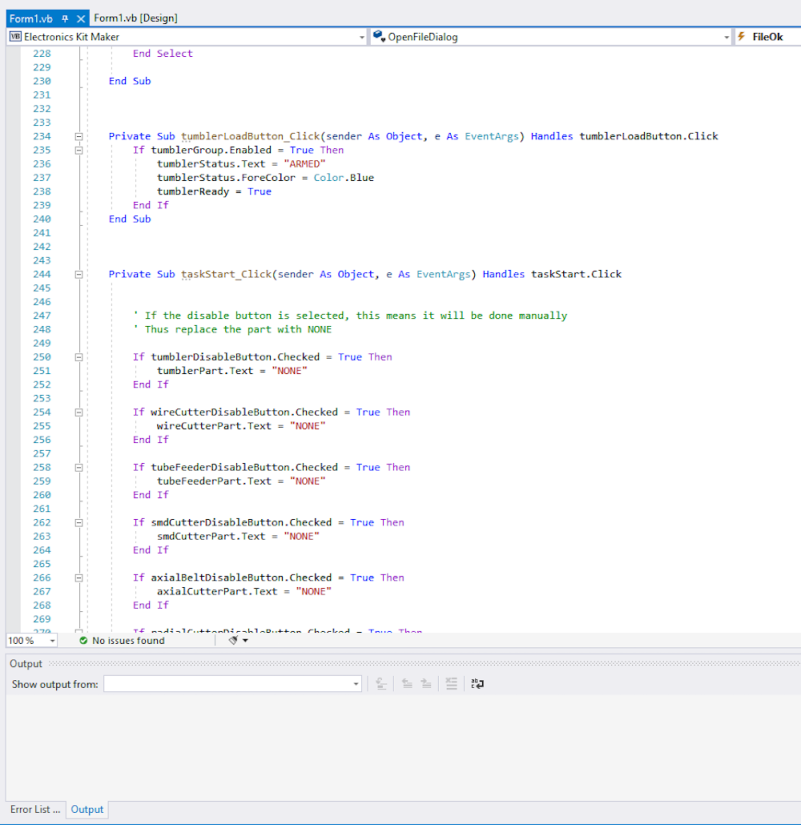This screenshot has width=801, height=825.
Task: Click the No issues found status indicator
Action: pos(121,640)
